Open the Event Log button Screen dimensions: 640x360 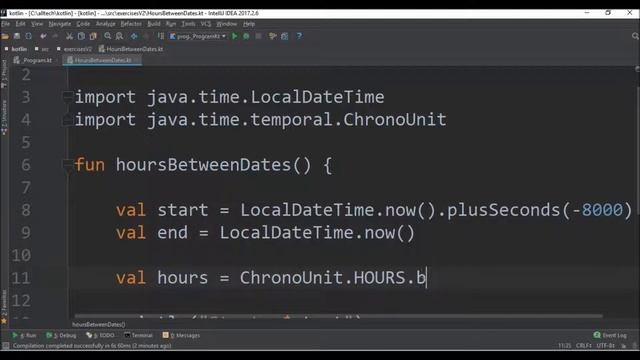pos(610,335)
